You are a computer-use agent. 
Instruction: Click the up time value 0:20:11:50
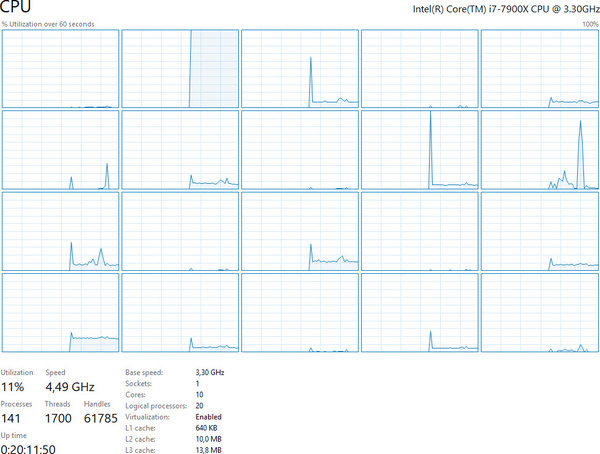pyautogui.click(x=29, y=448)
